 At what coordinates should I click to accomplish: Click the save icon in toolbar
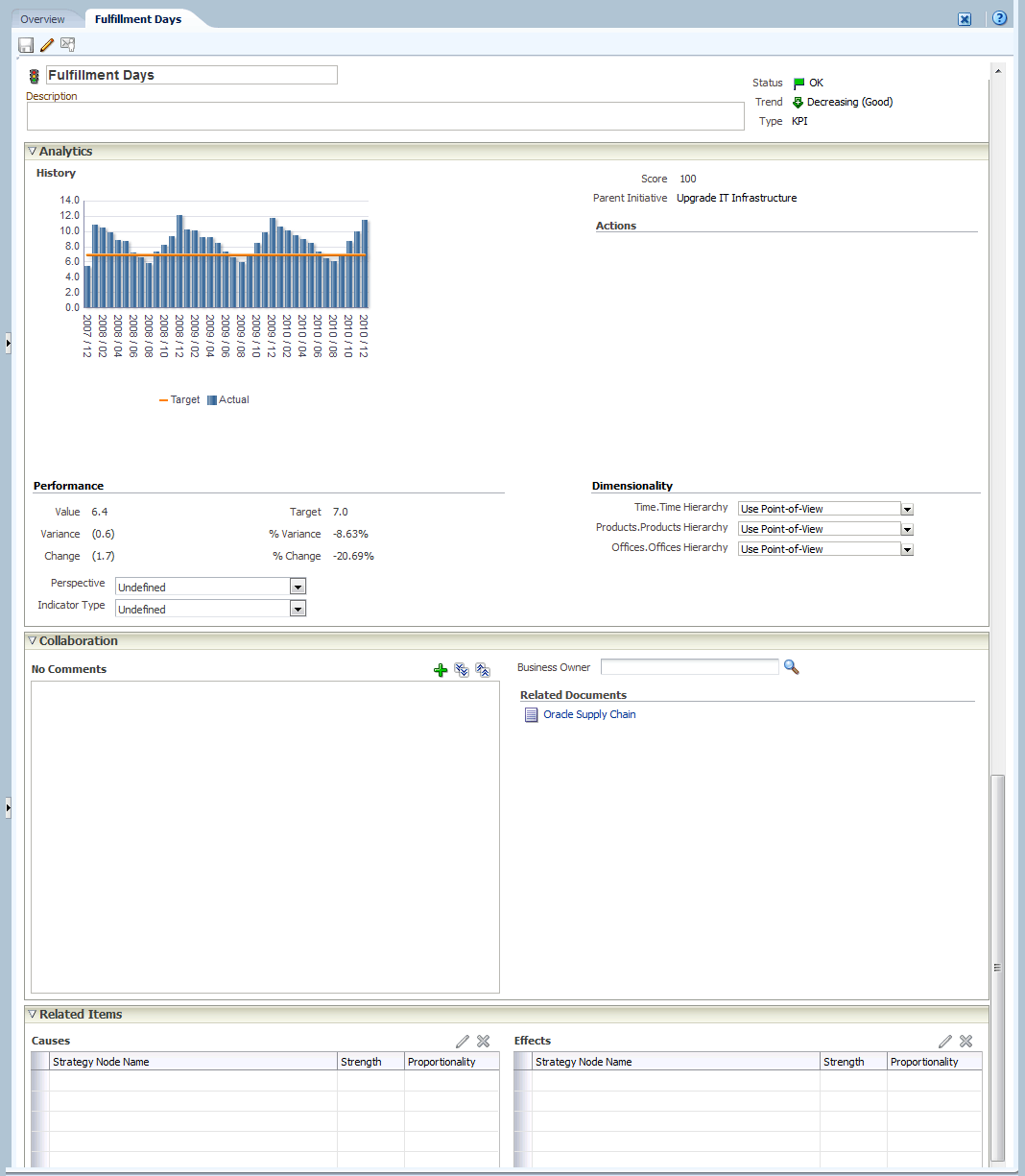coord(26,45)
